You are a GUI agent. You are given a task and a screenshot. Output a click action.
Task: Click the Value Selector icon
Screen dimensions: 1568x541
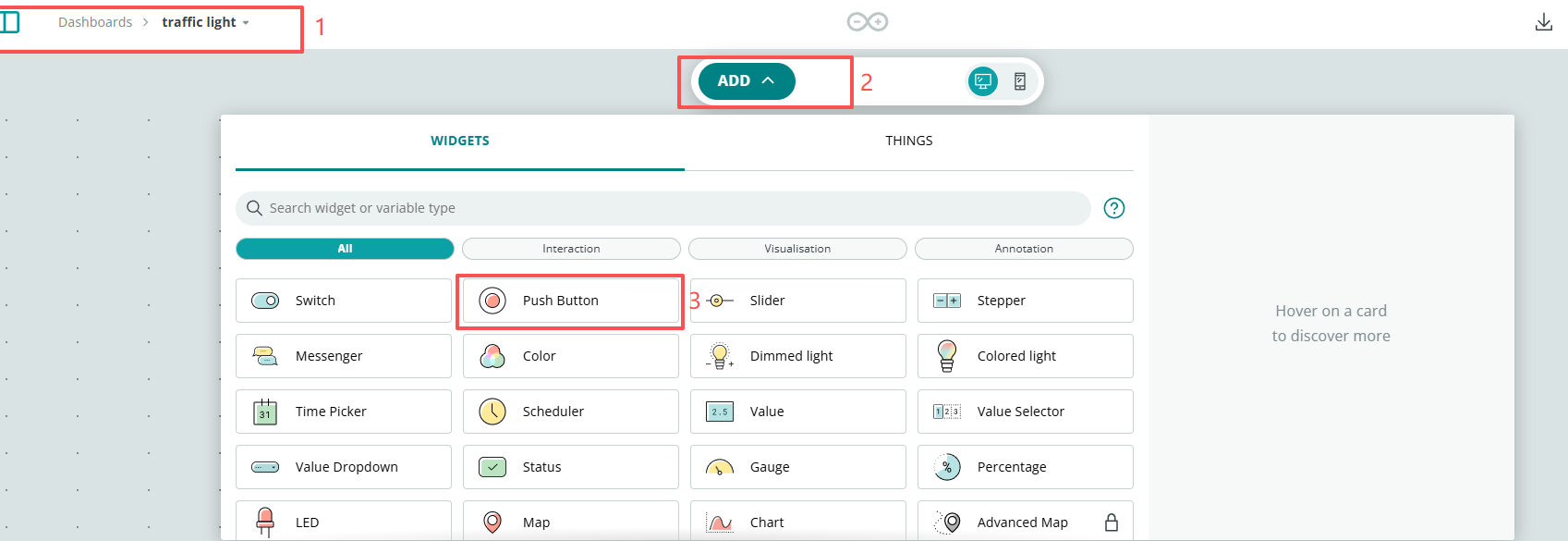coord(947,412)
